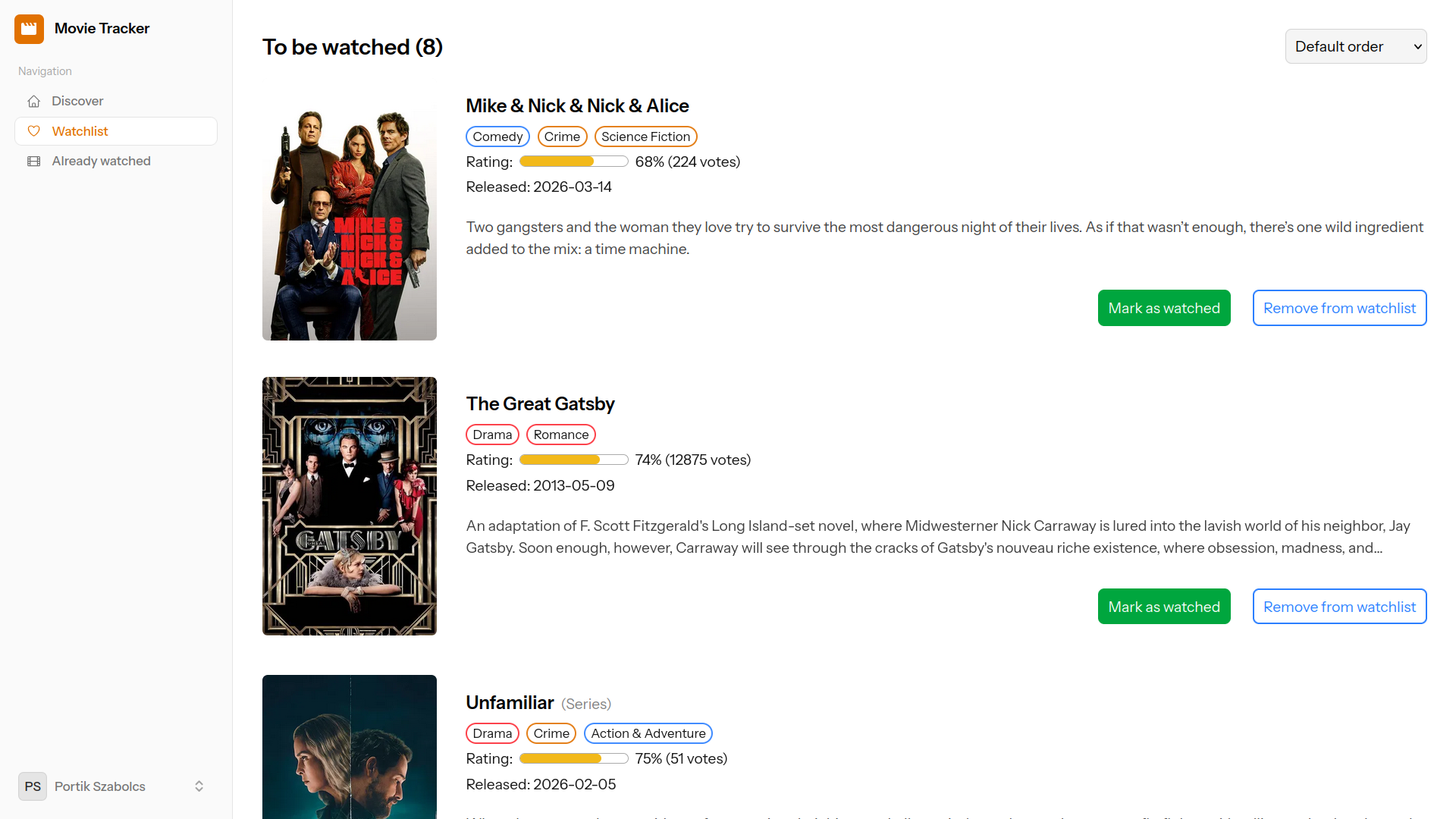Mark Mike & Nick & Nick & Alice as watched
This screenshot has width=1456, height=819.
click(1163, 308)
